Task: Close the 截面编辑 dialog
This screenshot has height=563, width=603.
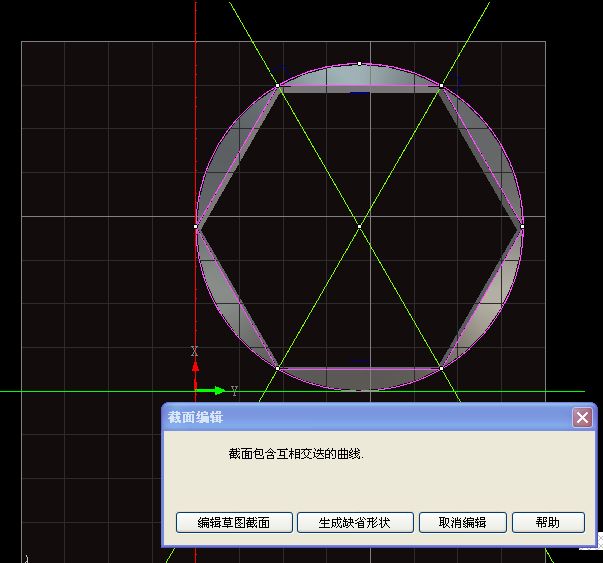Action: 582,418
